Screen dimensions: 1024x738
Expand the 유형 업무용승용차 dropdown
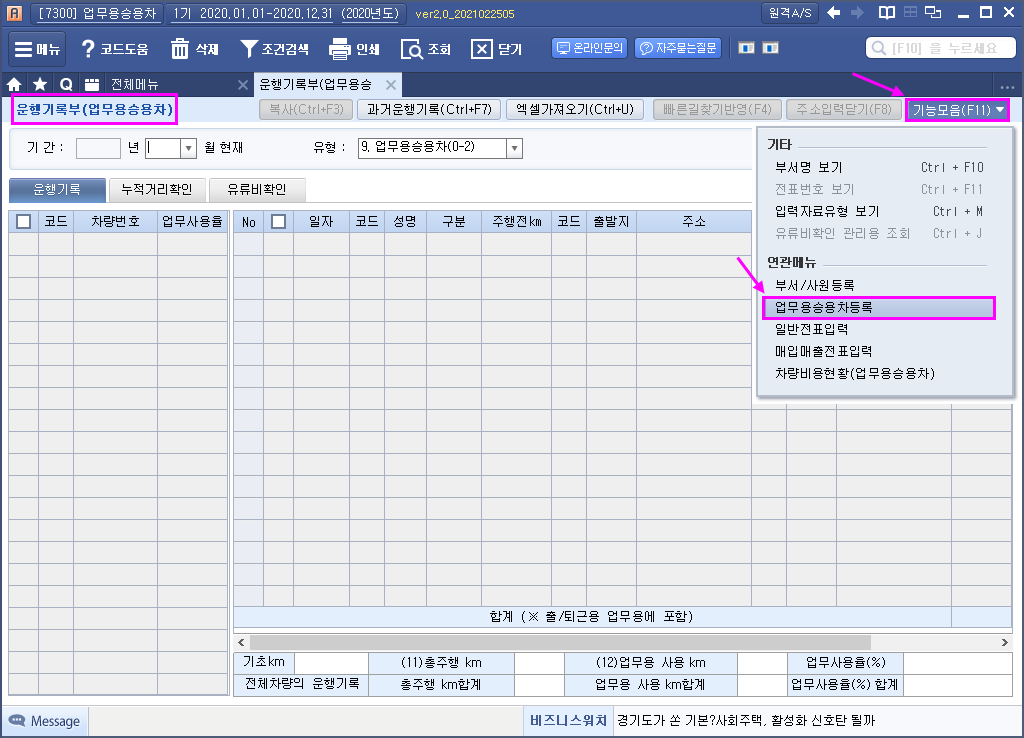point(515,148)
